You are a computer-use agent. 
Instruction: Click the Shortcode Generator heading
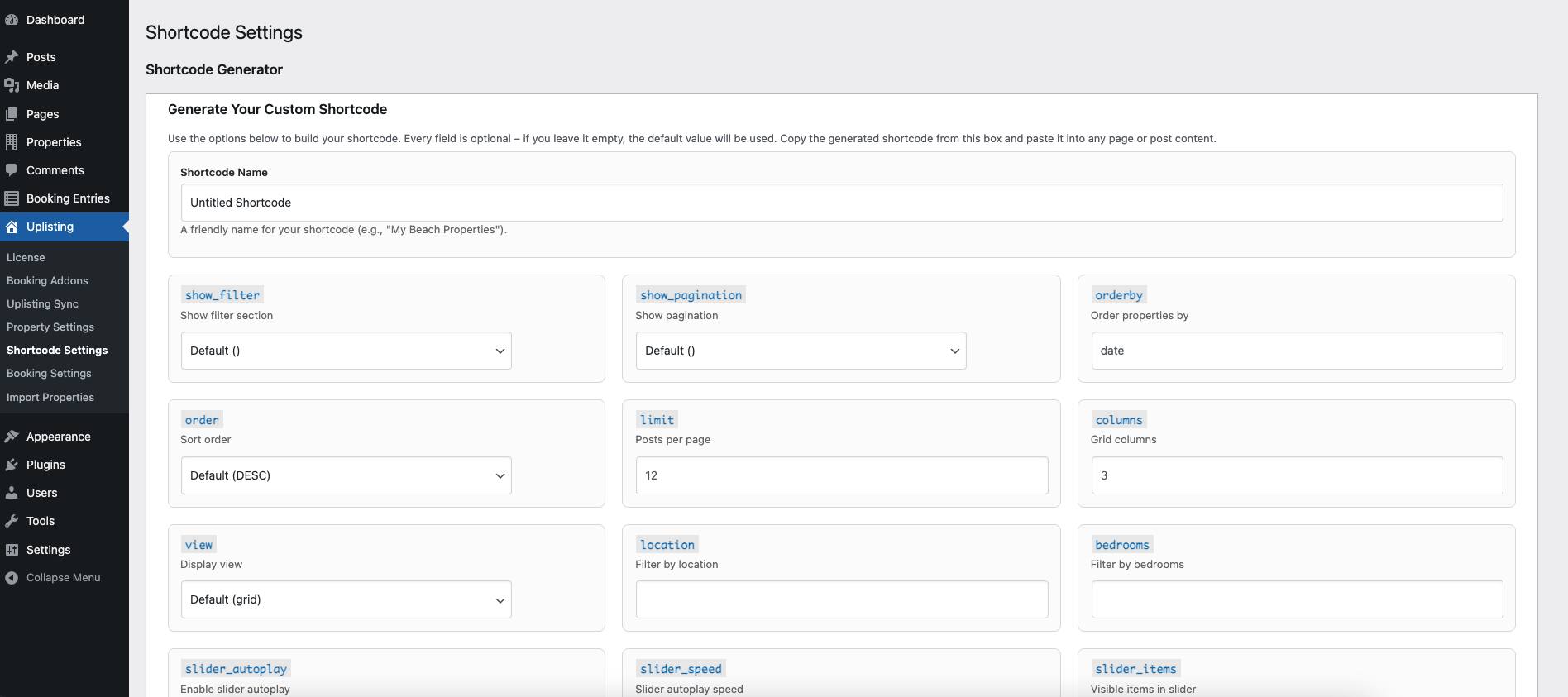coord(214,69)
